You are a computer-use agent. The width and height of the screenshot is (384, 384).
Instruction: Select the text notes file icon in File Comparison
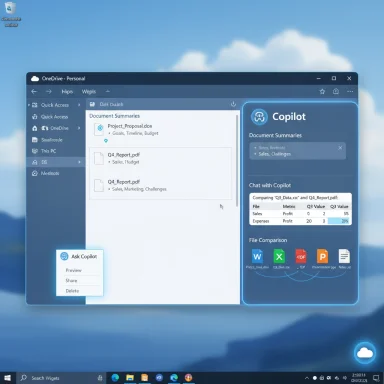coord(344,257)
